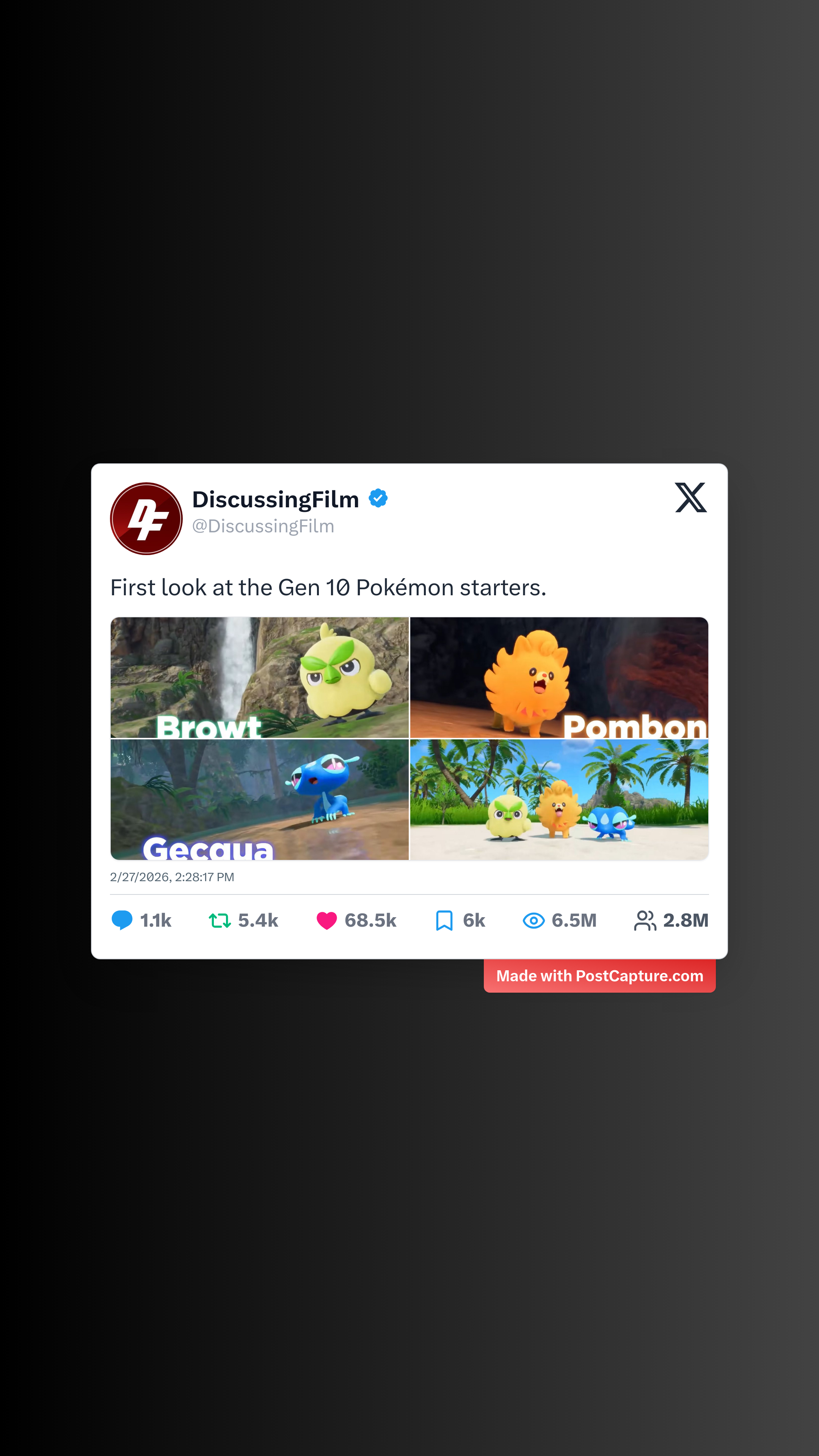Click the DiscussingFilm display name
This screenshot has width=819, height=1456.
(276, 500)
